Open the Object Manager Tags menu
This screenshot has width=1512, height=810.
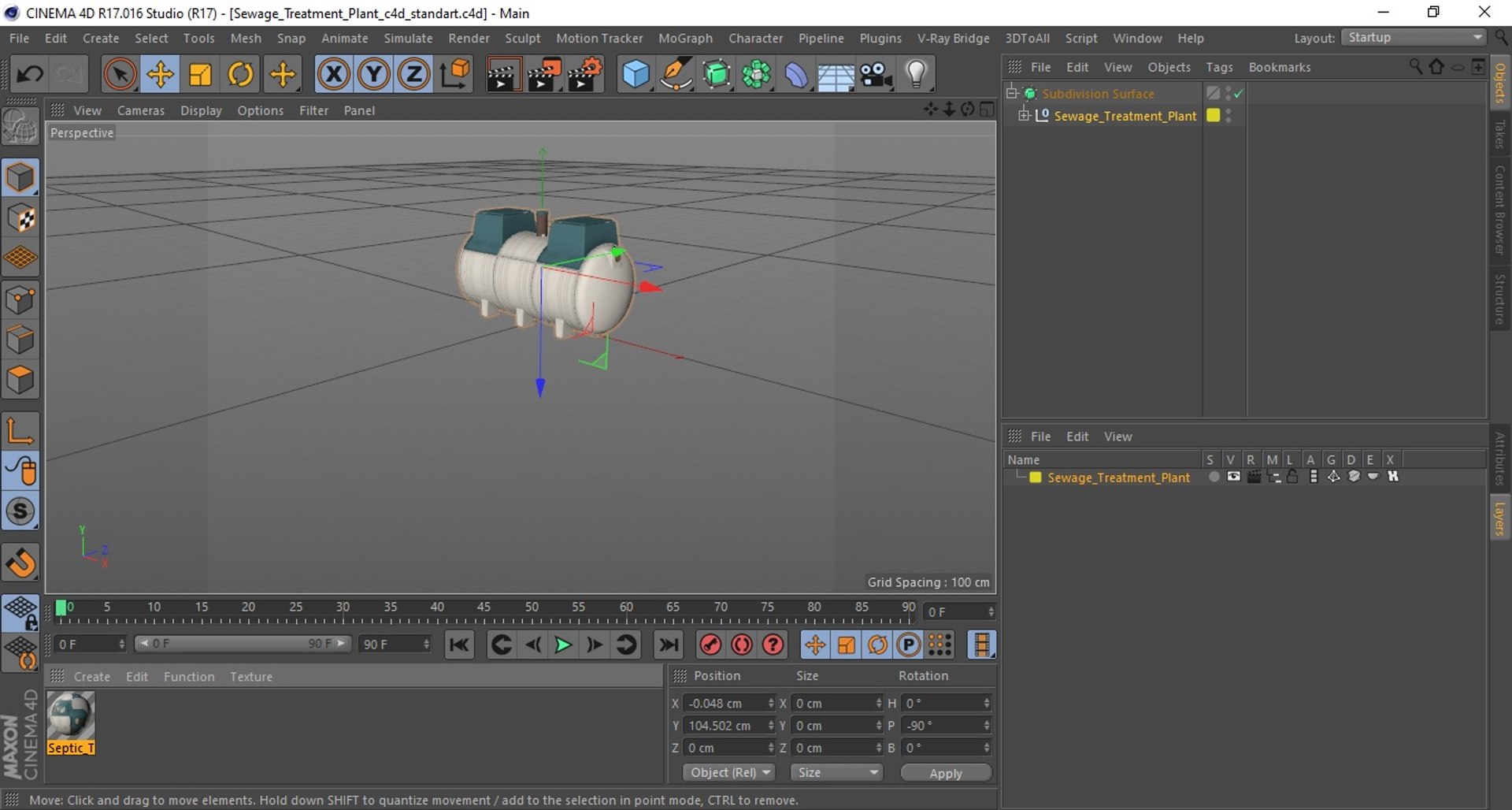1219,68
